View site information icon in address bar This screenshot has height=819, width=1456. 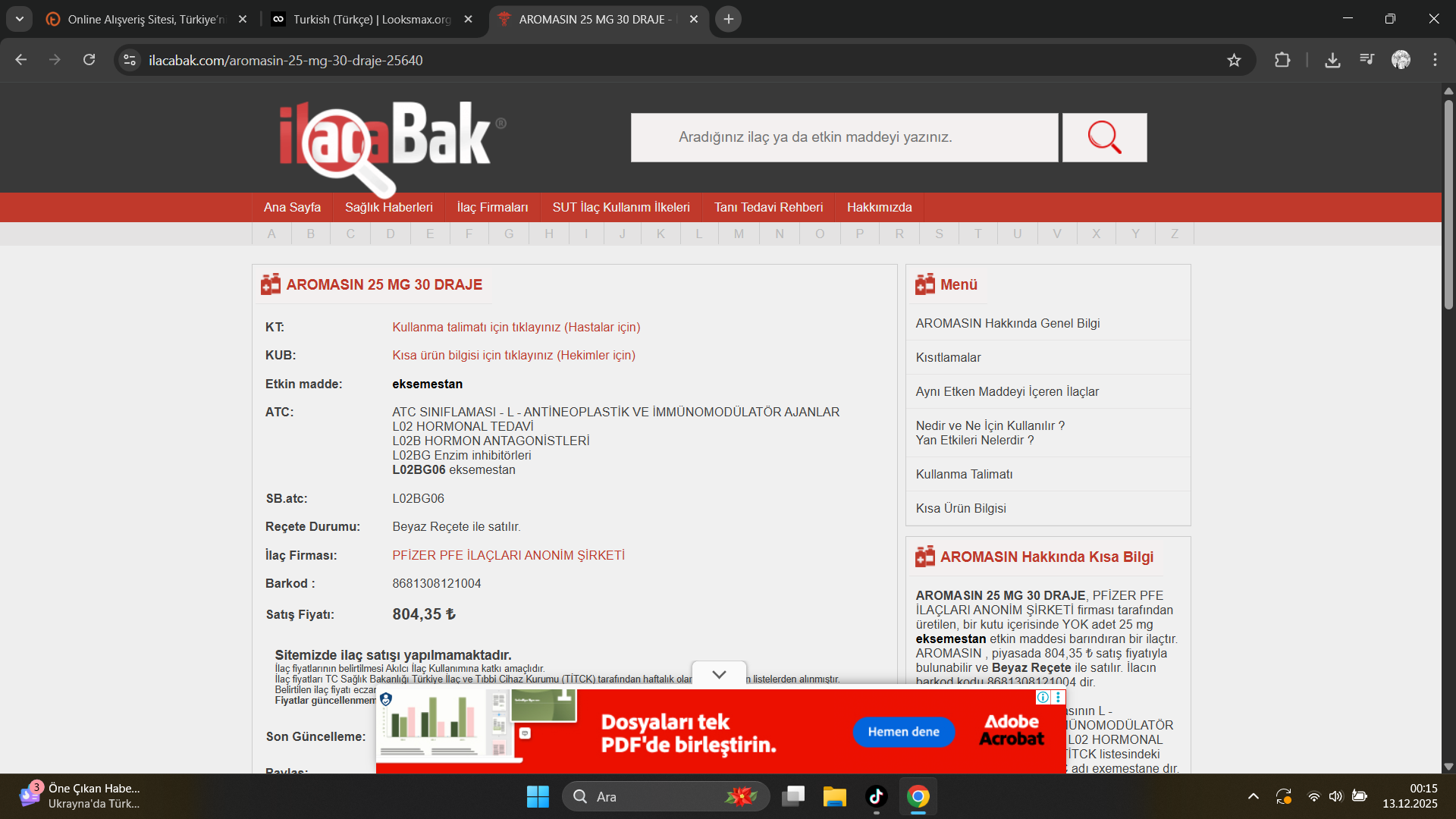tap(130, 60)
